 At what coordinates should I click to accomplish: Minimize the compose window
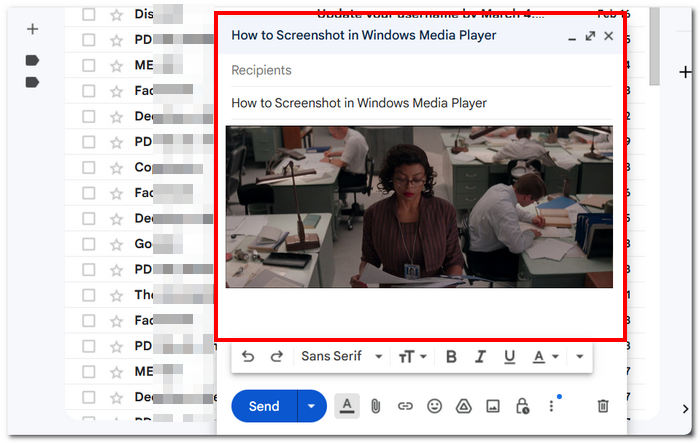[x=572, y=39]
